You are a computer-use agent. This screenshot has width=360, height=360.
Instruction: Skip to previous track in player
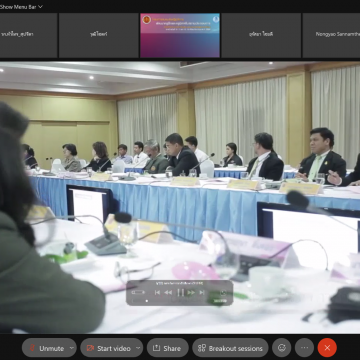(157, 292)
